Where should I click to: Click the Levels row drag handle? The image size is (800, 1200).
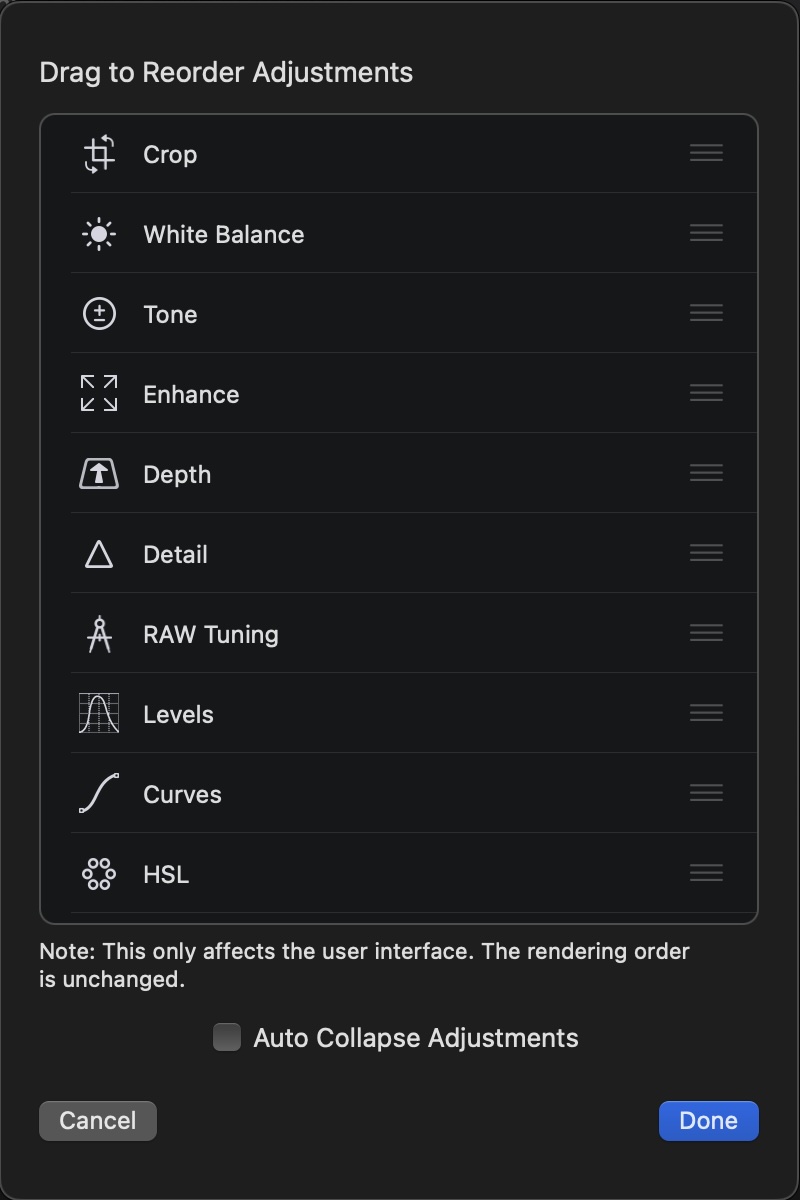pyautogui.click(x=706, y=713)
